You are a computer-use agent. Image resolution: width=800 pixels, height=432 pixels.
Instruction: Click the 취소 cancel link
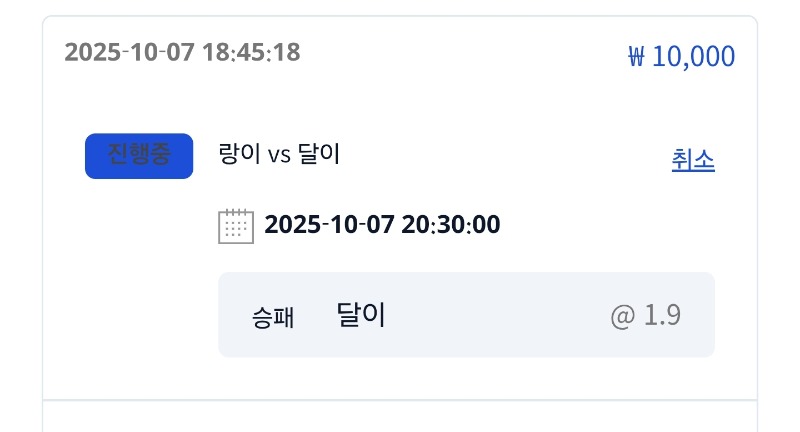pyautogui.click(x=693, y=160)
